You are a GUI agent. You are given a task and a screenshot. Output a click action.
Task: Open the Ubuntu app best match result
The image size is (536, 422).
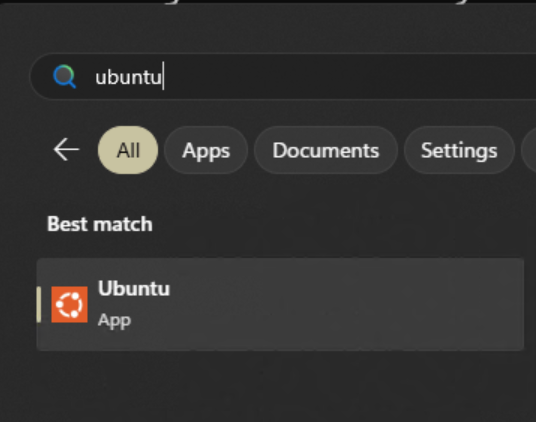280,304
